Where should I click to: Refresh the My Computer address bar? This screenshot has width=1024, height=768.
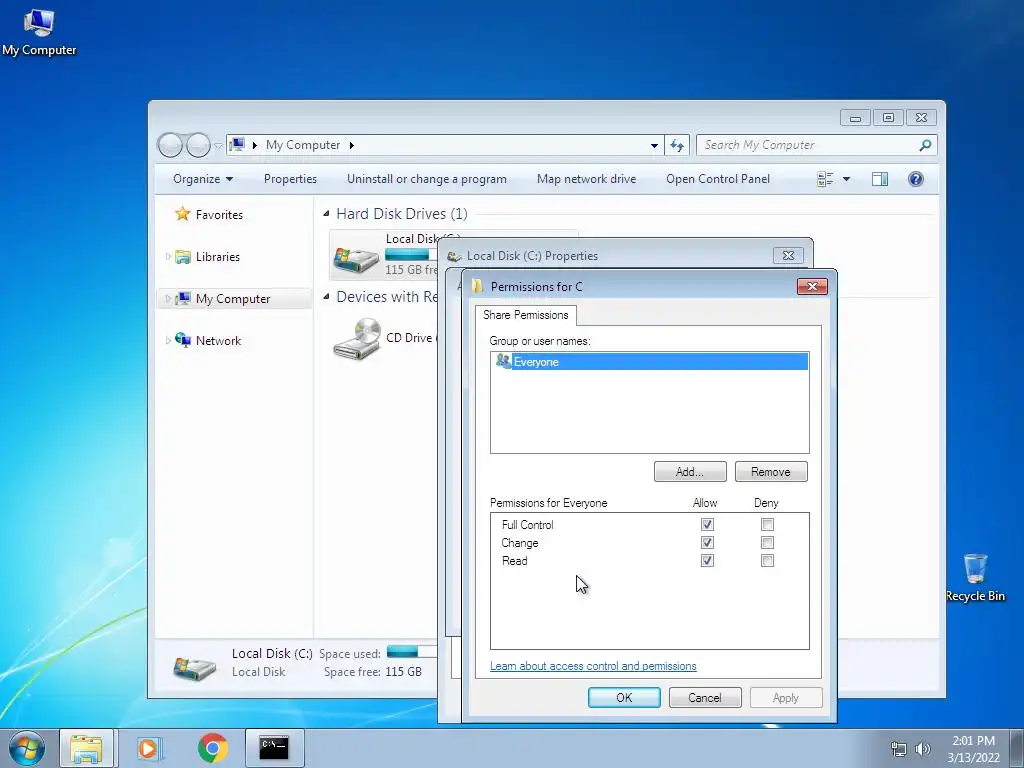point(677,145)
